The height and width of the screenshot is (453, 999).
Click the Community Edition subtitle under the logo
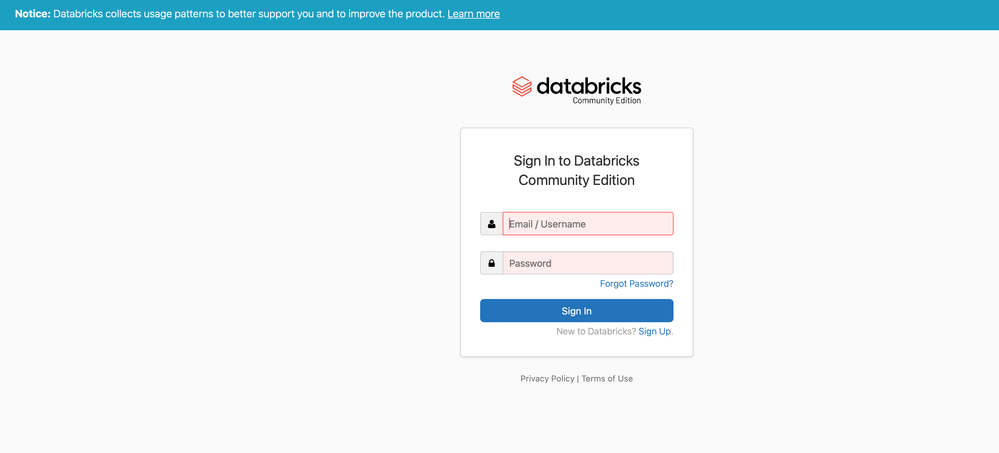(607, 101)
